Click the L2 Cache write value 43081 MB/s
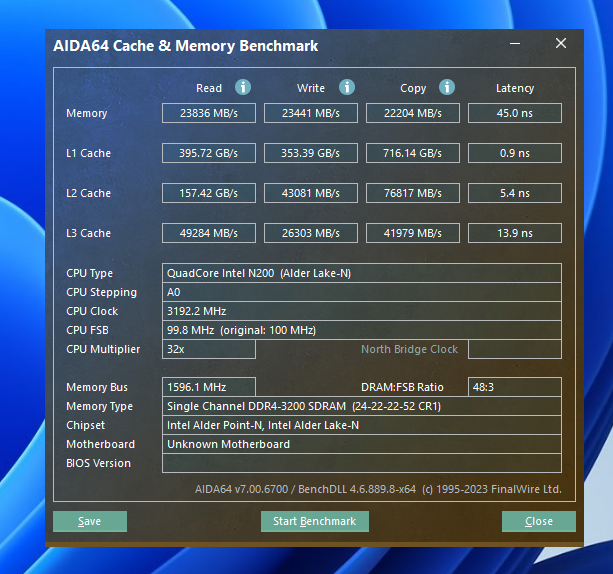Image resolution: width=613 pixels, height=574 pixels. (x=311, y=193)
